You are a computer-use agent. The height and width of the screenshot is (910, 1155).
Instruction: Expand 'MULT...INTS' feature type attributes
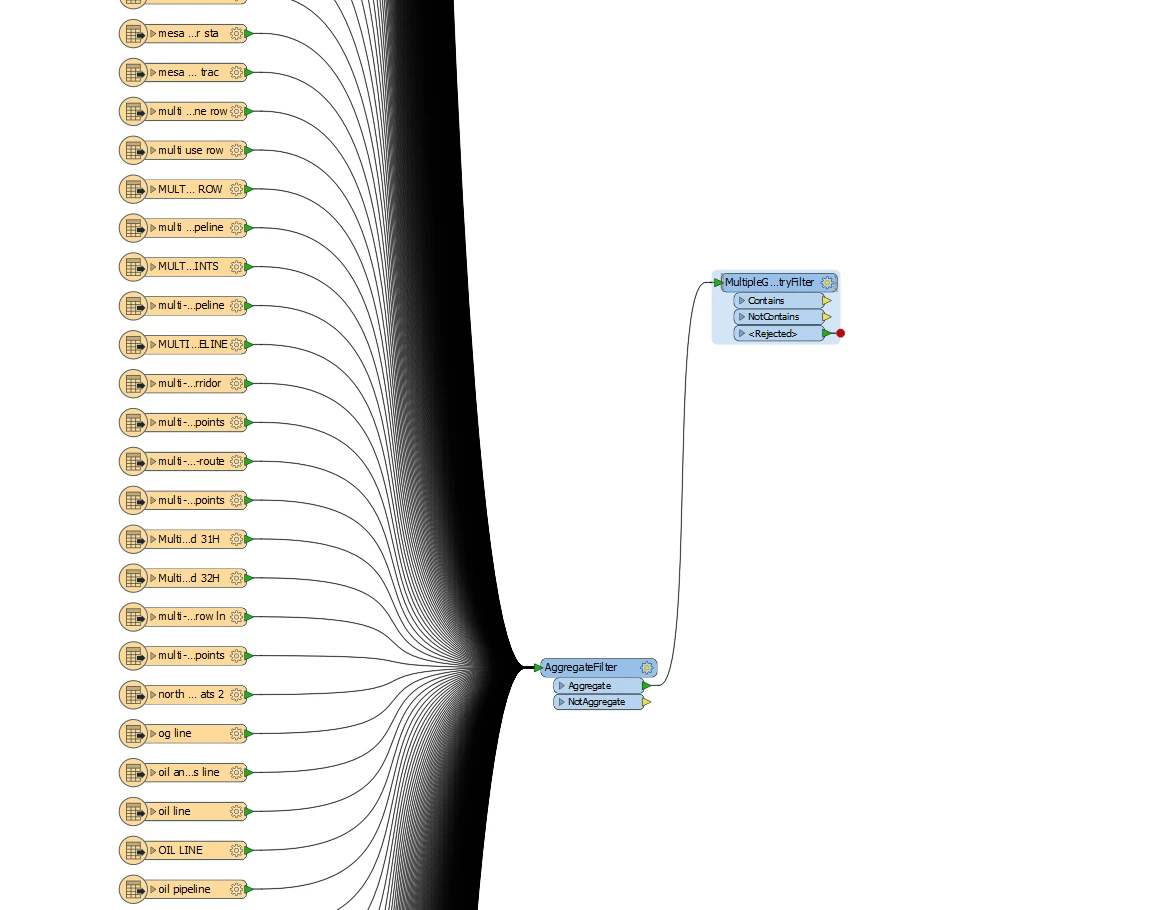pos(153,267)
